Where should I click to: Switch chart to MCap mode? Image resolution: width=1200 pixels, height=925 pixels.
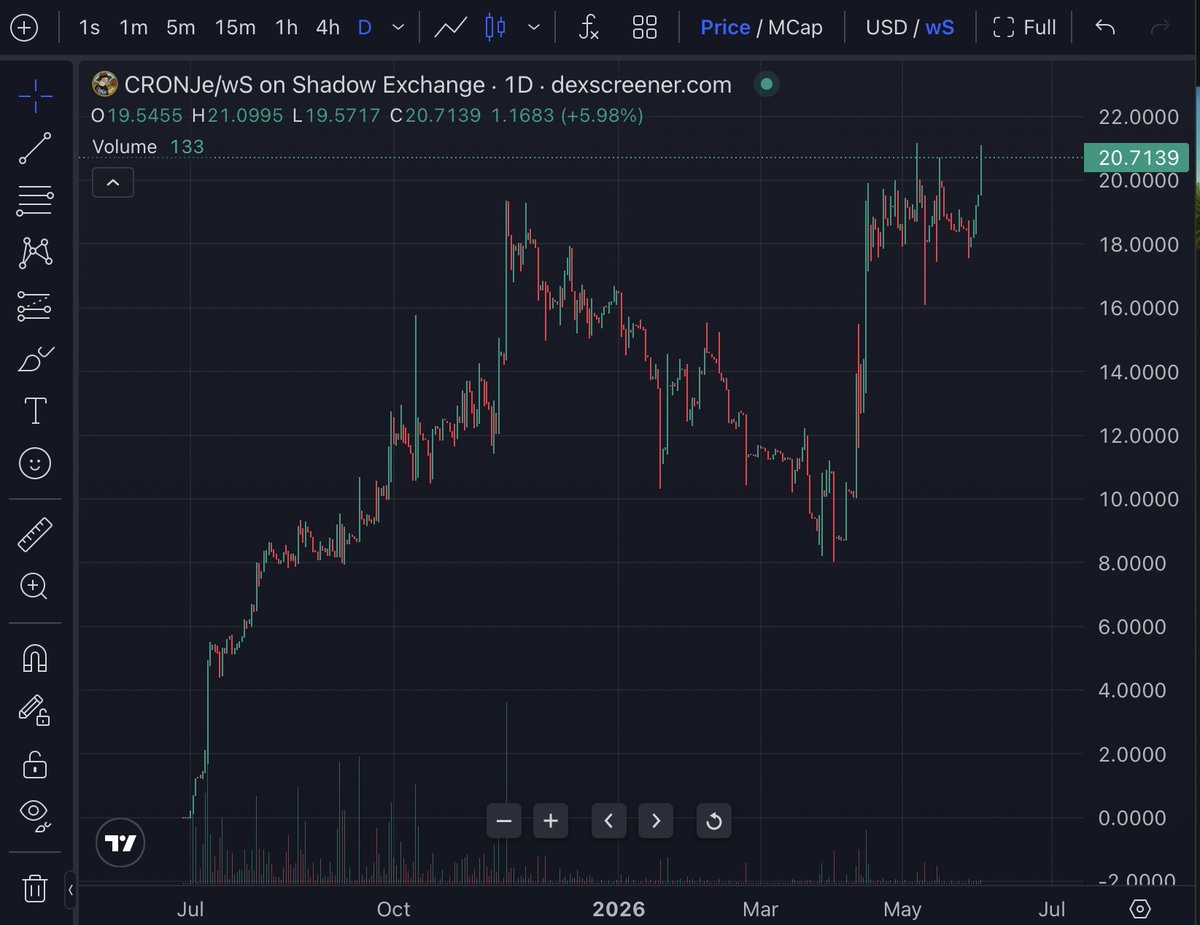coord(795,28)
